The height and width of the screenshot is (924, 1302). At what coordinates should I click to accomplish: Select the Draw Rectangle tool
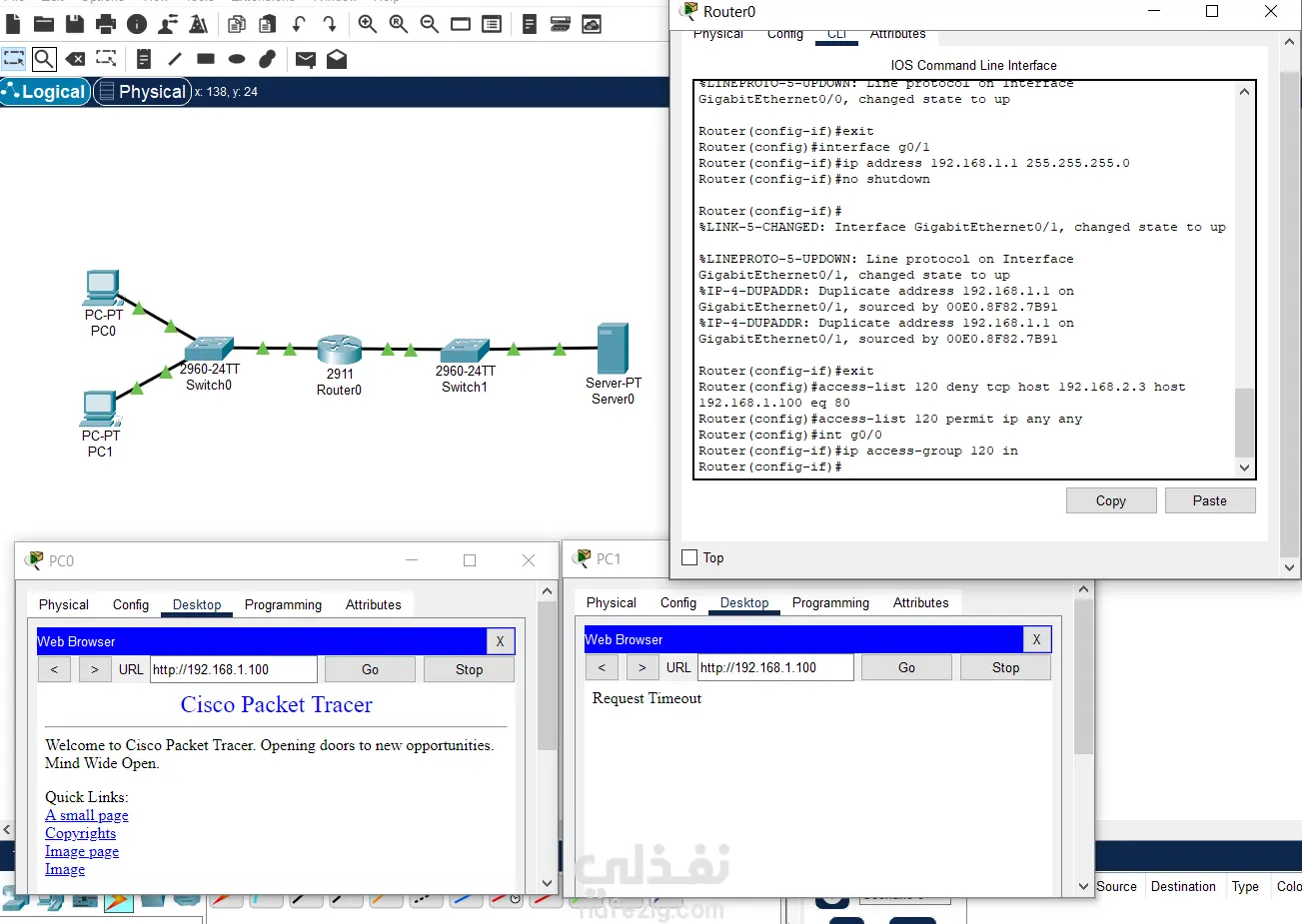206,59
